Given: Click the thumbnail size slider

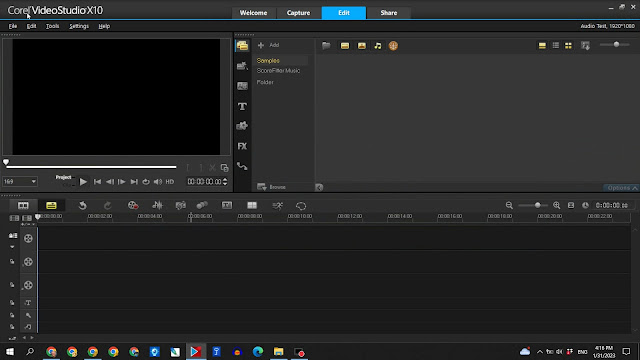Looking at the screenshot, I should pos(615,44).
